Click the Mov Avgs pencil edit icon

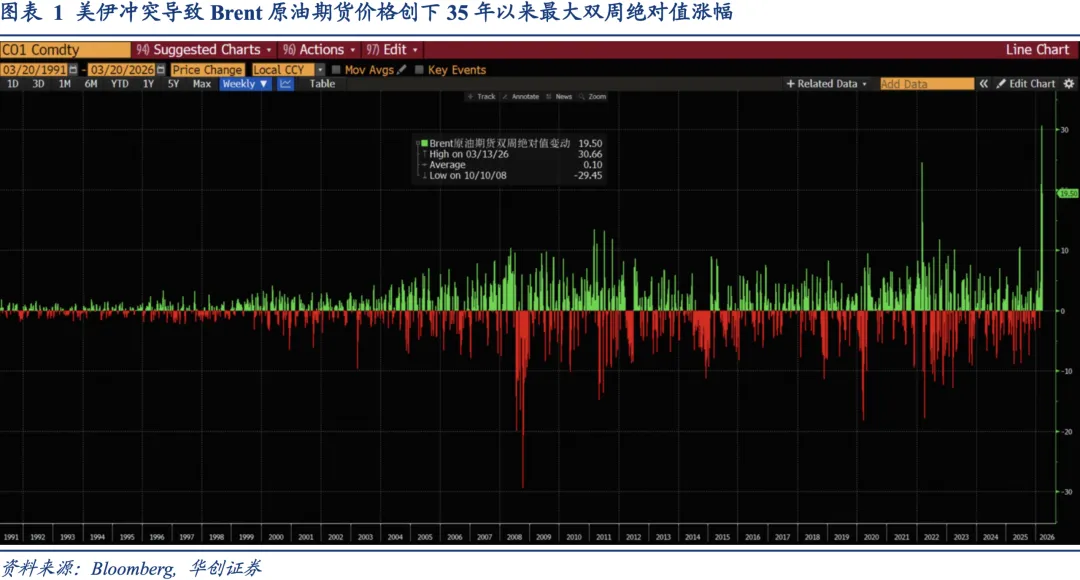[402, 70]
